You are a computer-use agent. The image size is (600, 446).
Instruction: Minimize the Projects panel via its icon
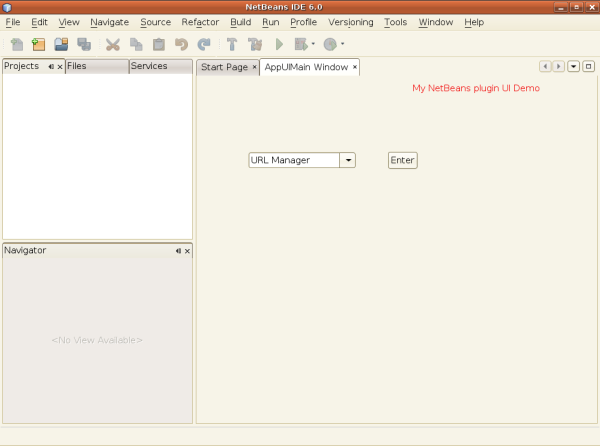pyautogui.click(x=51, y=67)
